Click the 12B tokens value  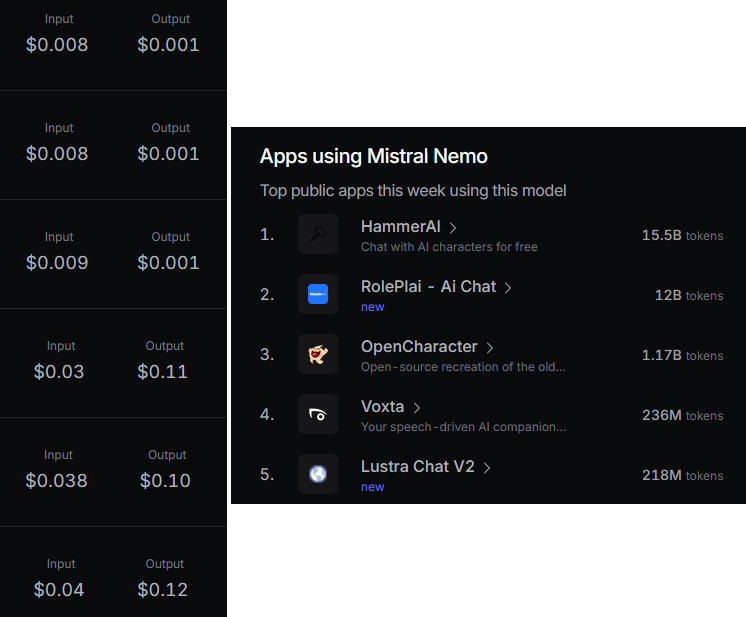(x=689, y=295)
